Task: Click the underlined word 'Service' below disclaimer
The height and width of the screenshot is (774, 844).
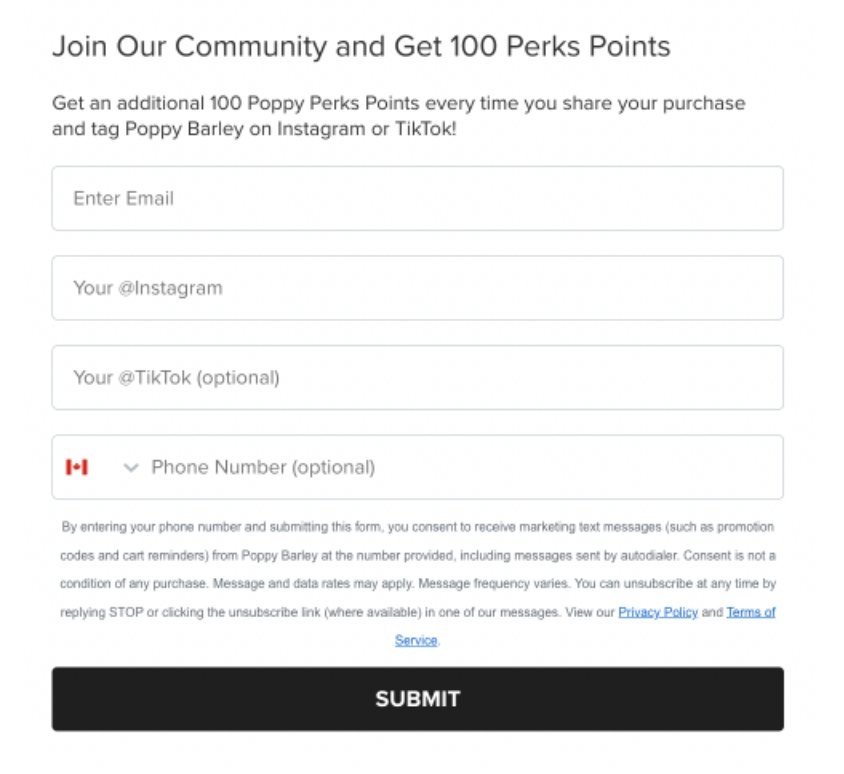Action: 416,640
